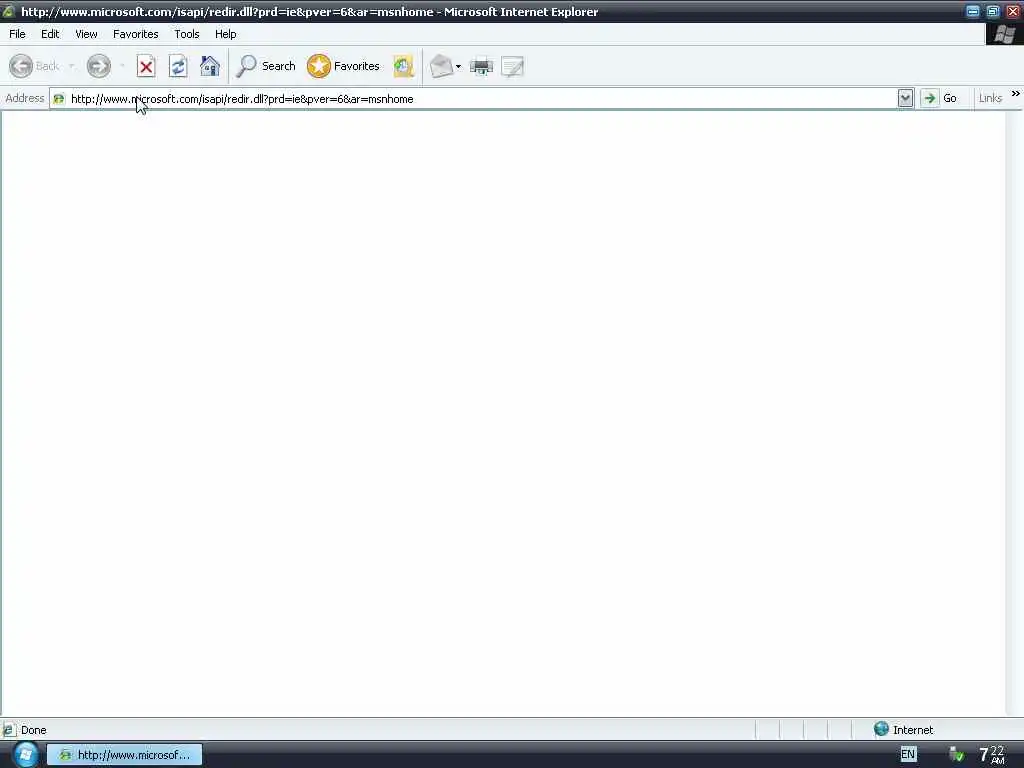Minimize the Internet Explorer window
Viewport: 1024px width, 768px height.
(973, 11)
